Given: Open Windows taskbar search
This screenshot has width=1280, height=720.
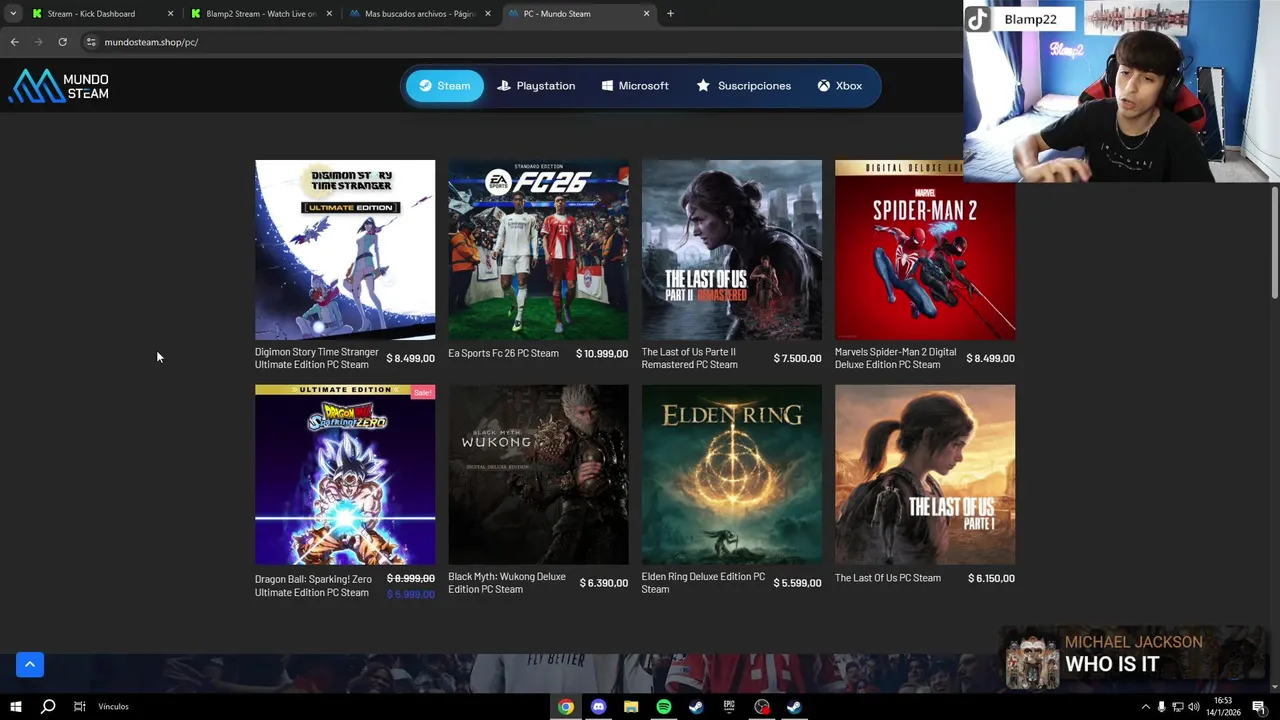Looking at the screenshot, I should [x=47, y=706].
